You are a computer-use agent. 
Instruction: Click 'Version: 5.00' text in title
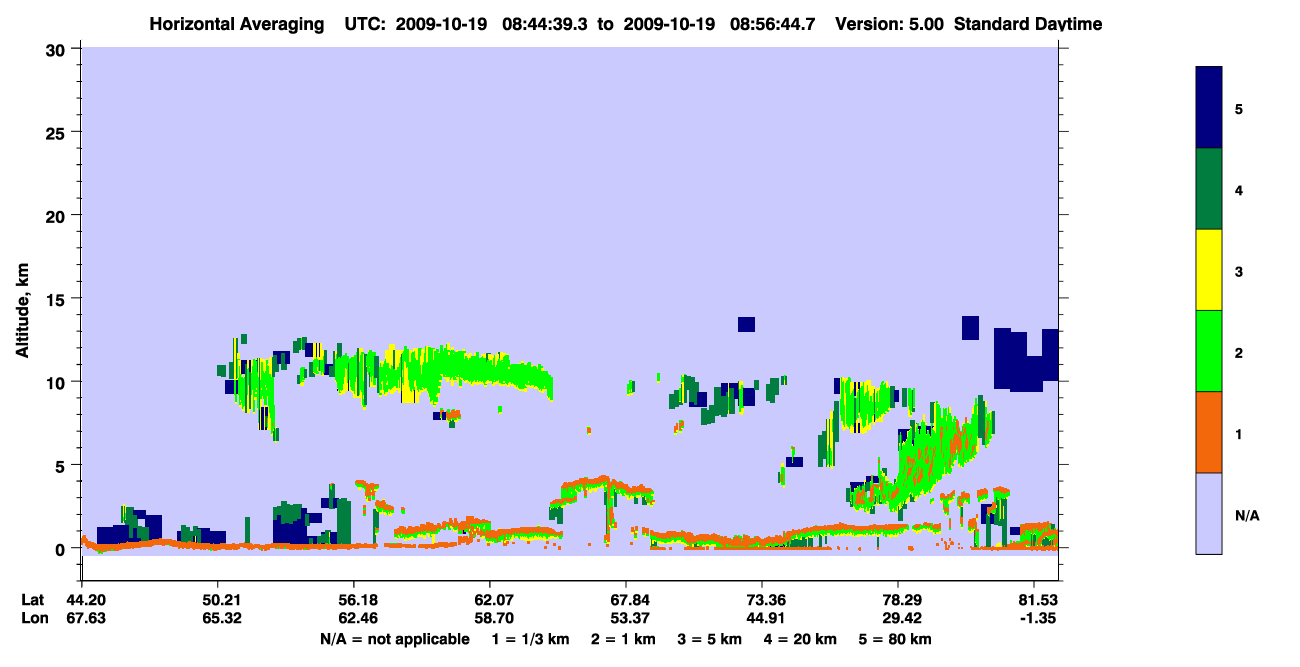pyautogui.click(x=891, y=24)
